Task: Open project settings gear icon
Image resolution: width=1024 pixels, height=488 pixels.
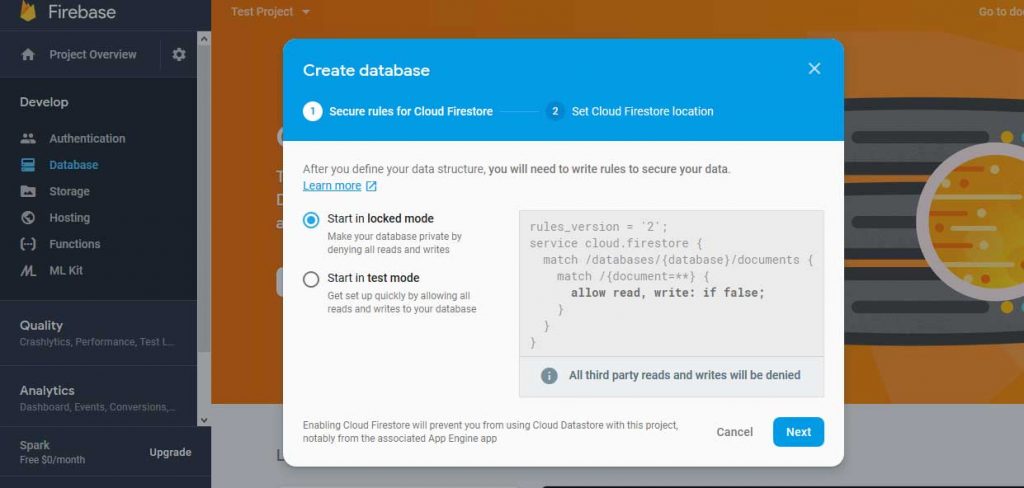Action: (179, 55)
